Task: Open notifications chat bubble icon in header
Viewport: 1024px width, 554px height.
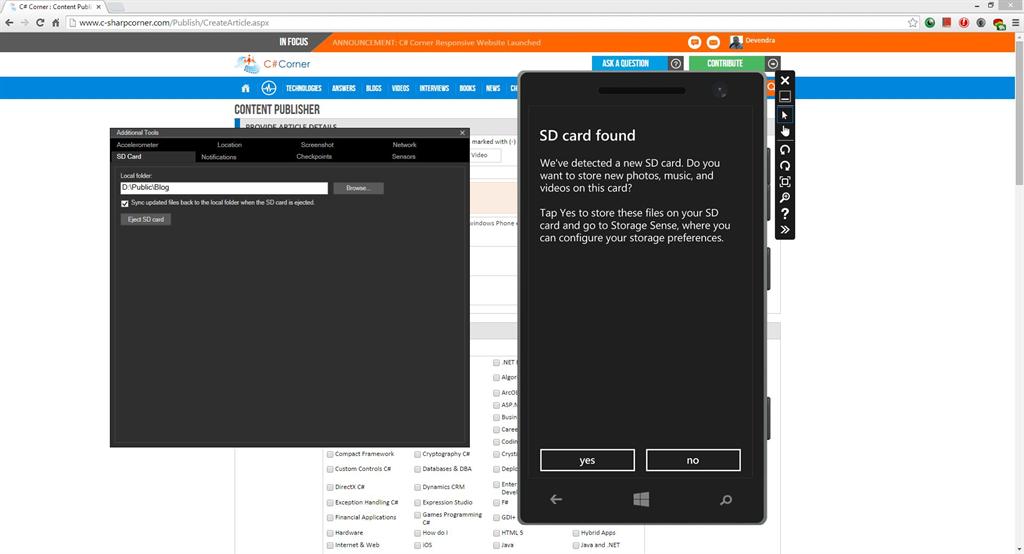Action: 694,42
